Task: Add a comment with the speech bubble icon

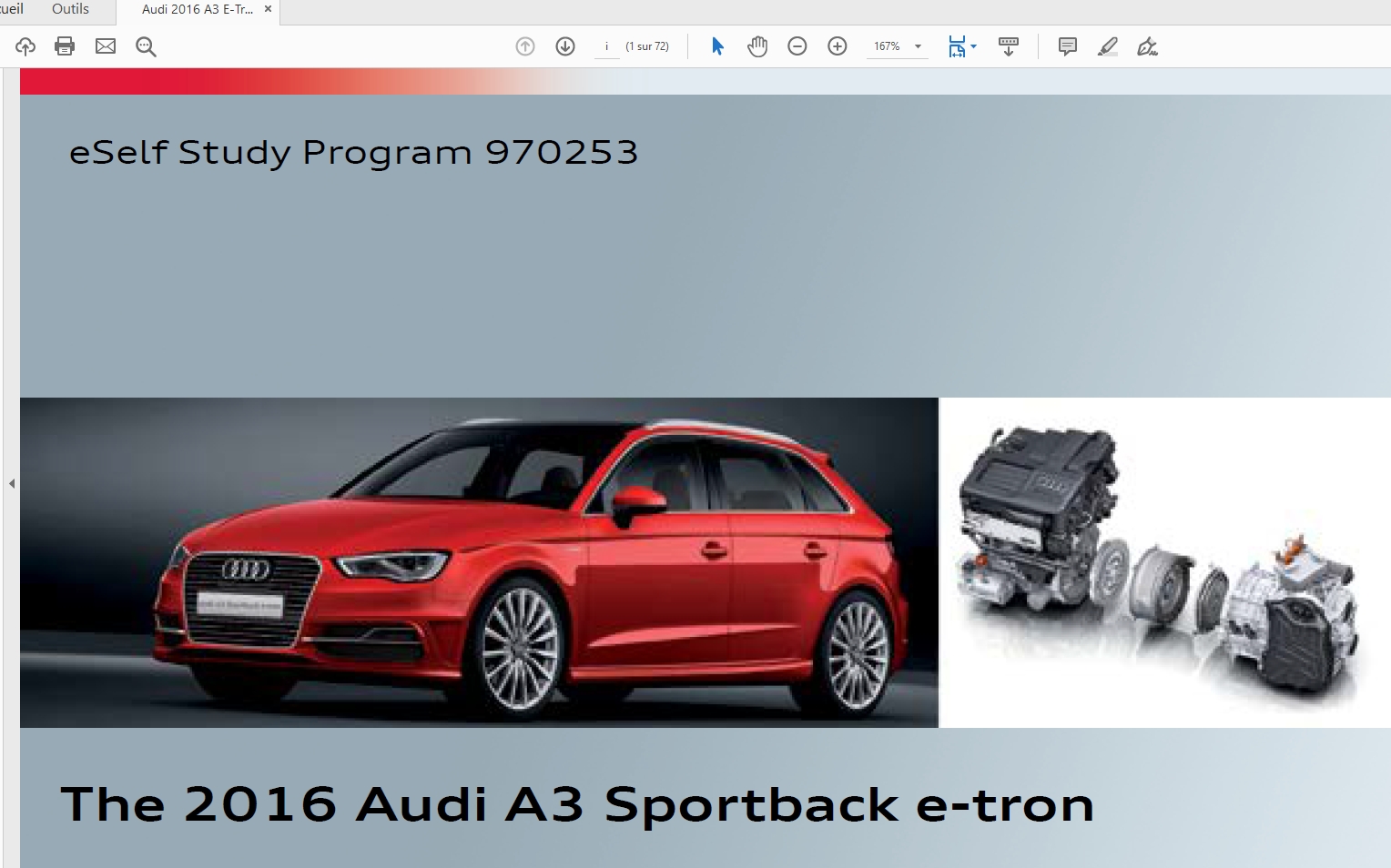Action: click(x=1068, y=46)
